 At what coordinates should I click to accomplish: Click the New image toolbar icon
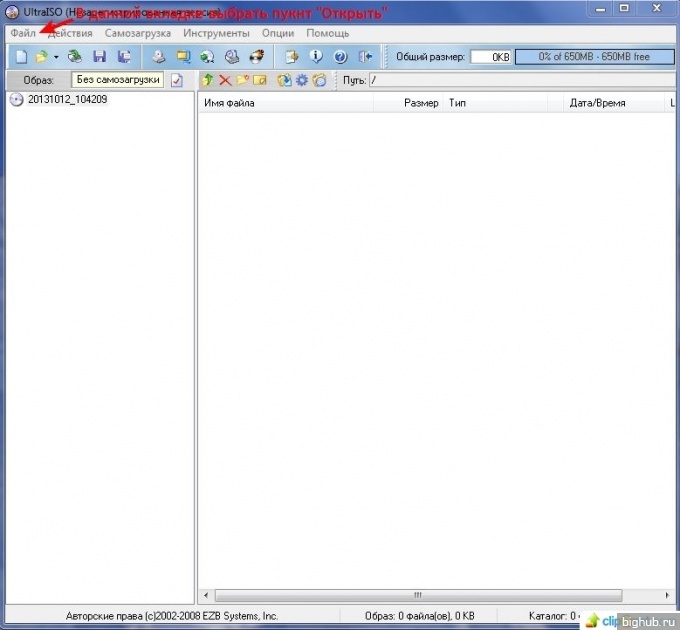pyautogui.click(x=21, y=57)
